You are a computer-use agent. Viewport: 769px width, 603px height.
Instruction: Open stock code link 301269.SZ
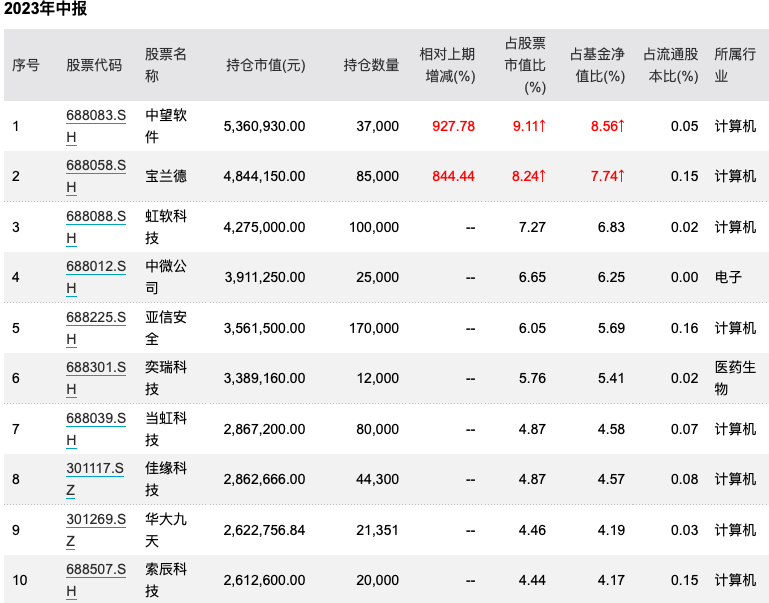point(96,530)
